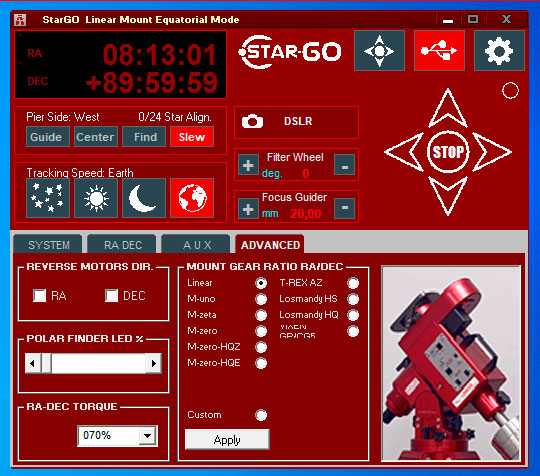Image resolution: width=540 pixels, height=476 pixels.
Task: Select the Earth tracking speed icon
Action: pos(192,198)
